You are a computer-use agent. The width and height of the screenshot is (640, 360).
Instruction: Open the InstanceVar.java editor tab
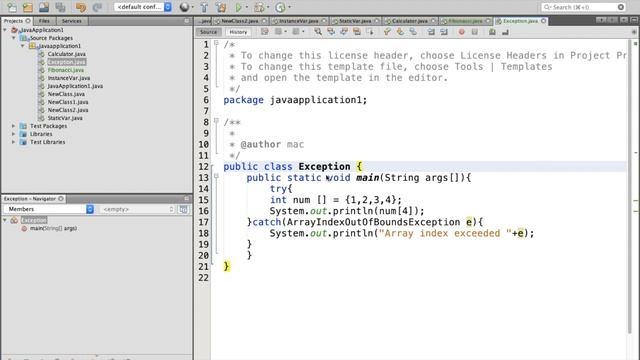(298, 21)
